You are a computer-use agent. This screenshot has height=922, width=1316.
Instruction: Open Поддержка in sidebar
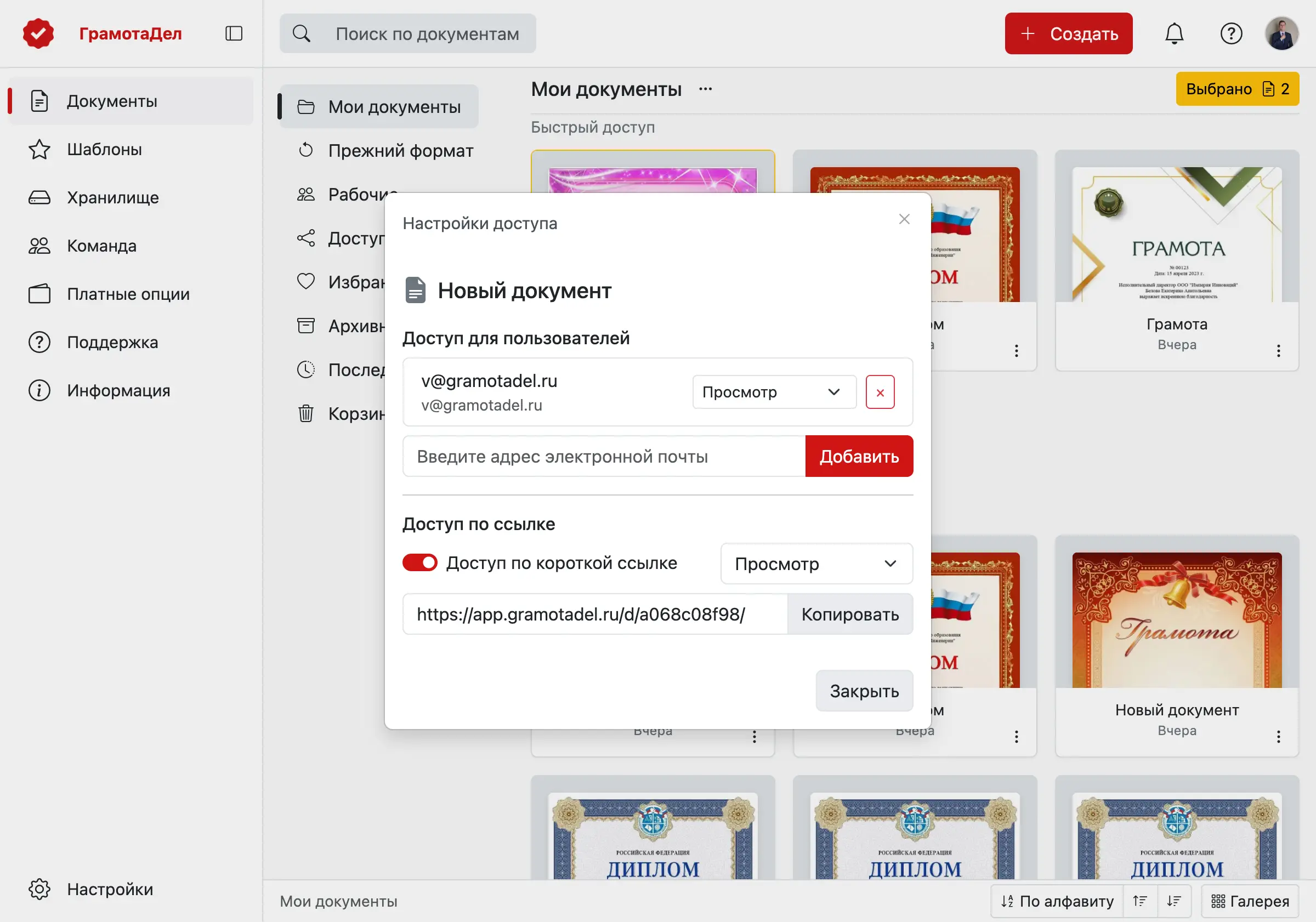(x=131, y=342)
